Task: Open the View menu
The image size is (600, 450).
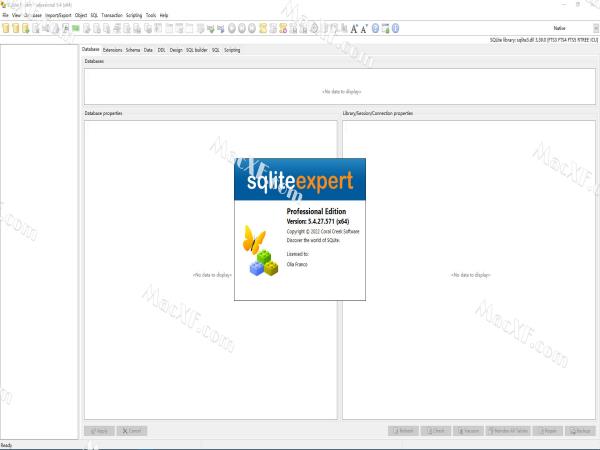Action: tap(16, 15)
